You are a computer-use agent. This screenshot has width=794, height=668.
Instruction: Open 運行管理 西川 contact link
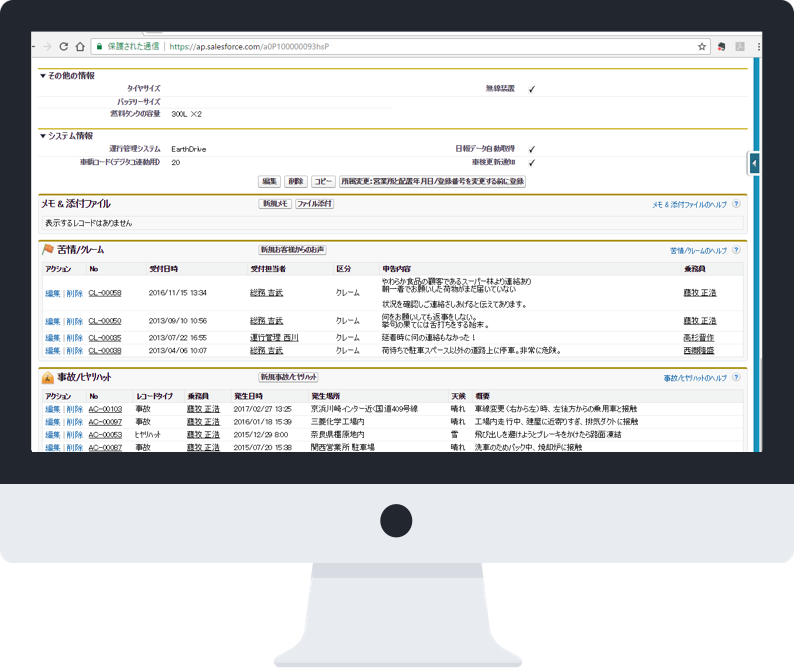274,338
